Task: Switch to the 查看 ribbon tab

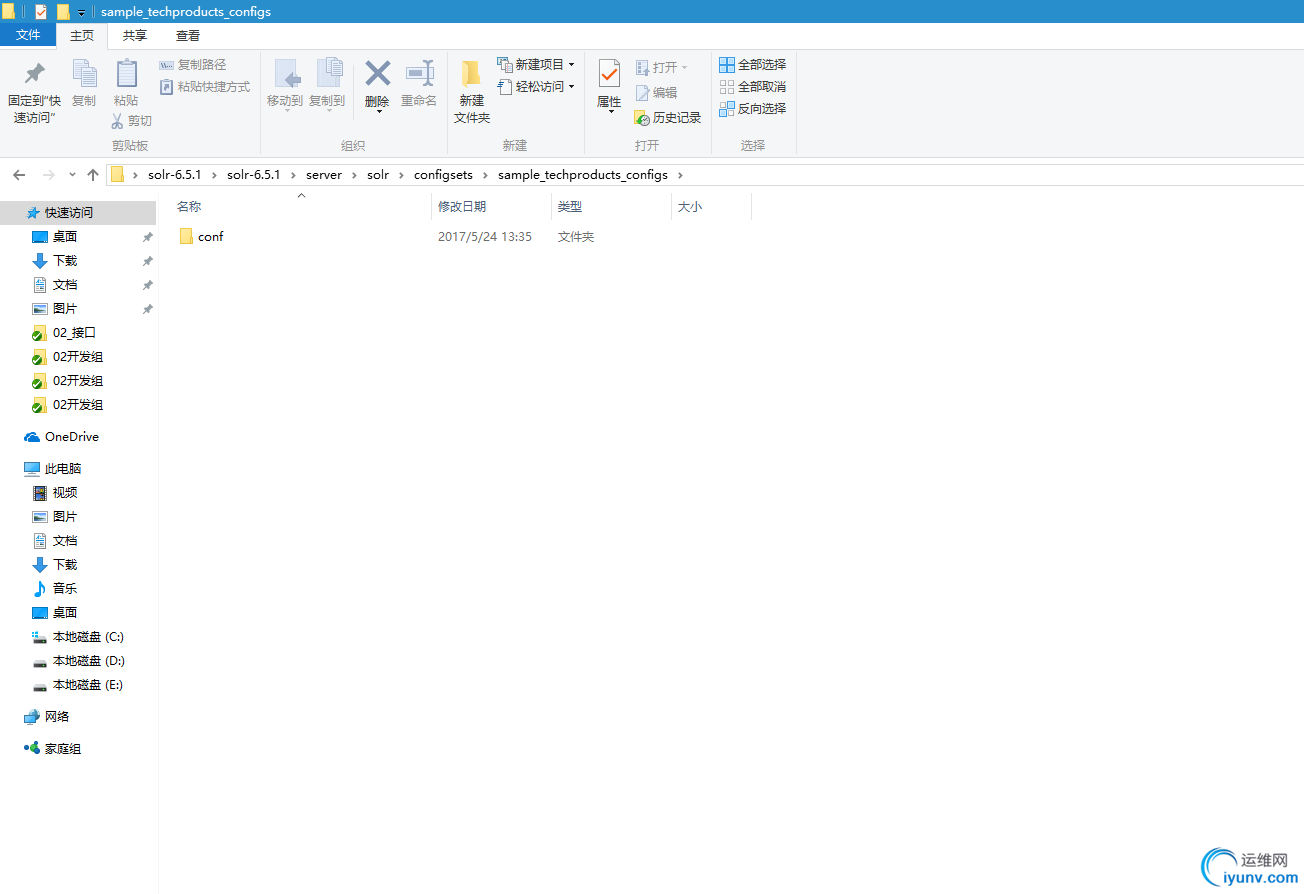Action: [188, 36]
